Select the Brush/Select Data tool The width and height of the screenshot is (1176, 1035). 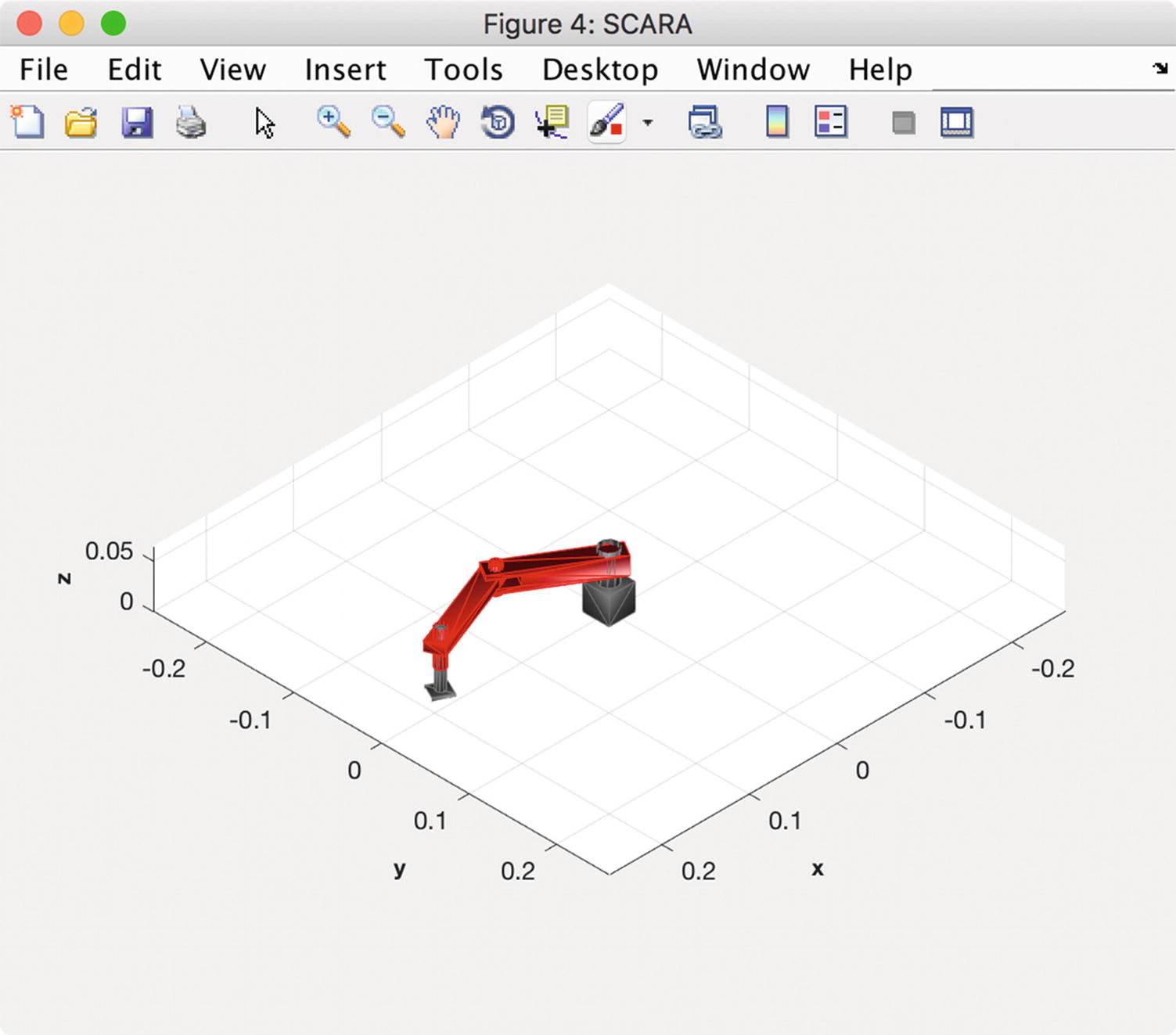609,122
